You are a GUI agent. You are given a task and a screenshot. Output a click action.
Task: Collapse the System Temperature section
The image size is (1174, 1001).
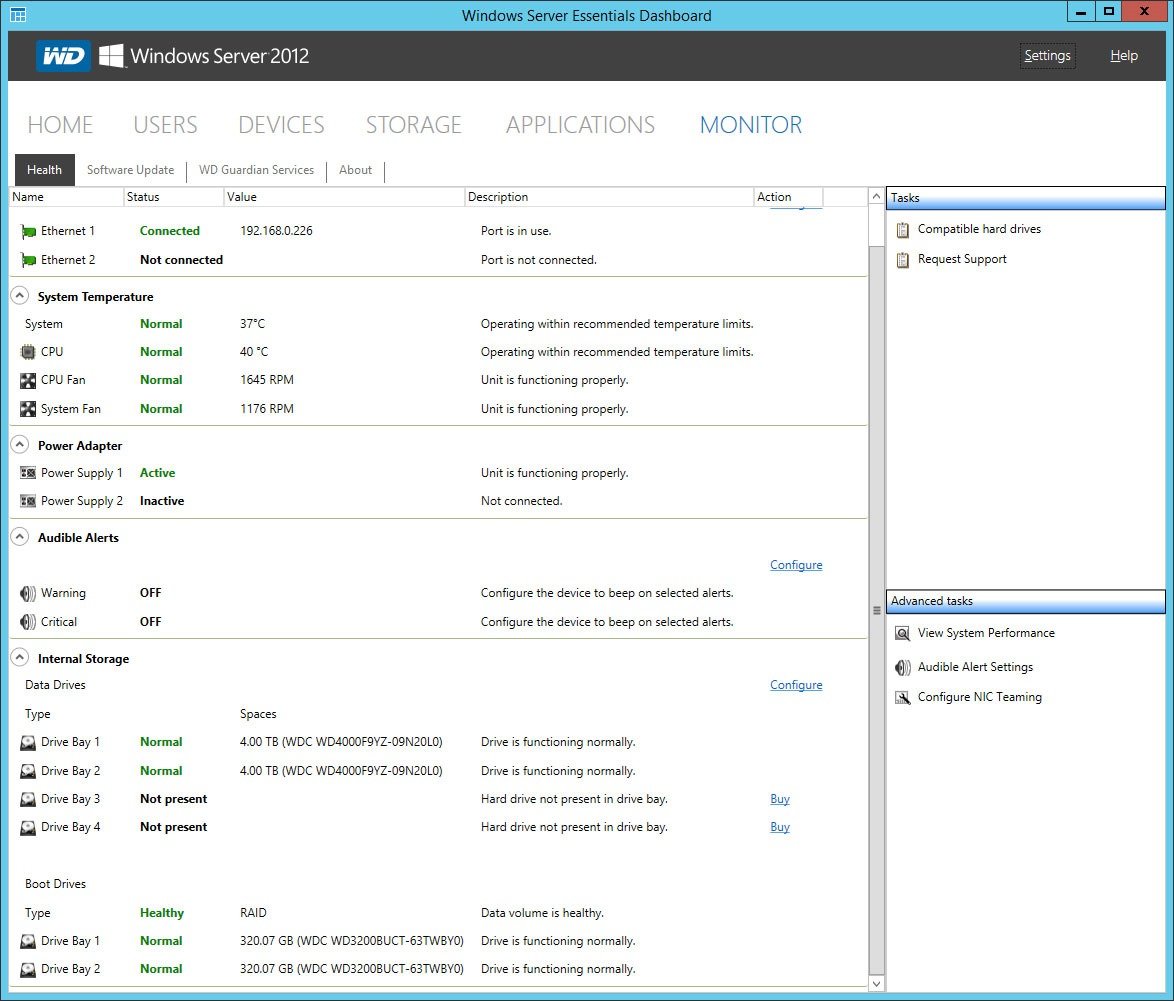pos(20,296)
